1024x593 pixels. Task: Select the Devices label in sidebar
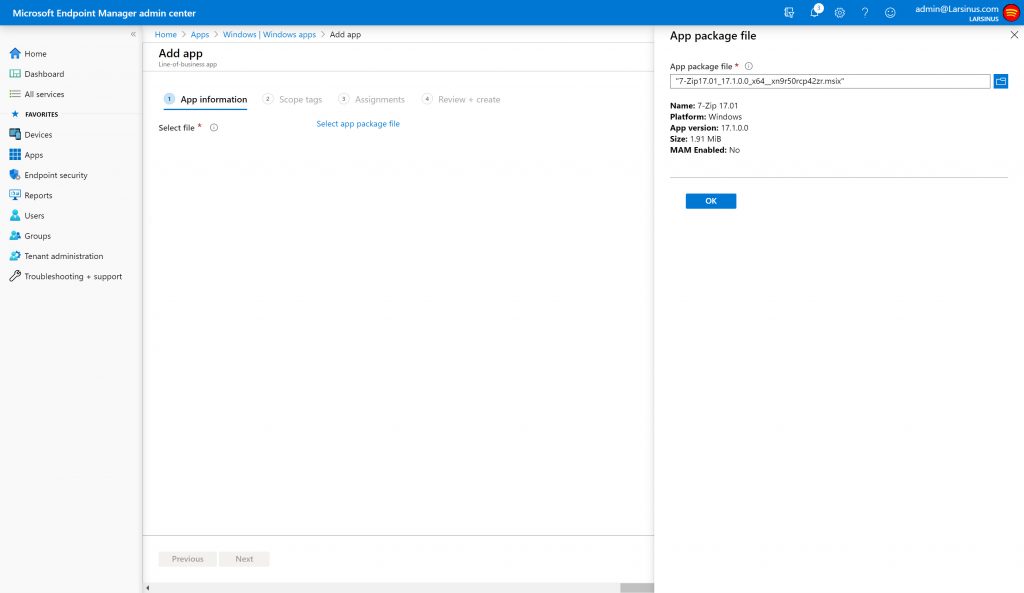(38, 135)
